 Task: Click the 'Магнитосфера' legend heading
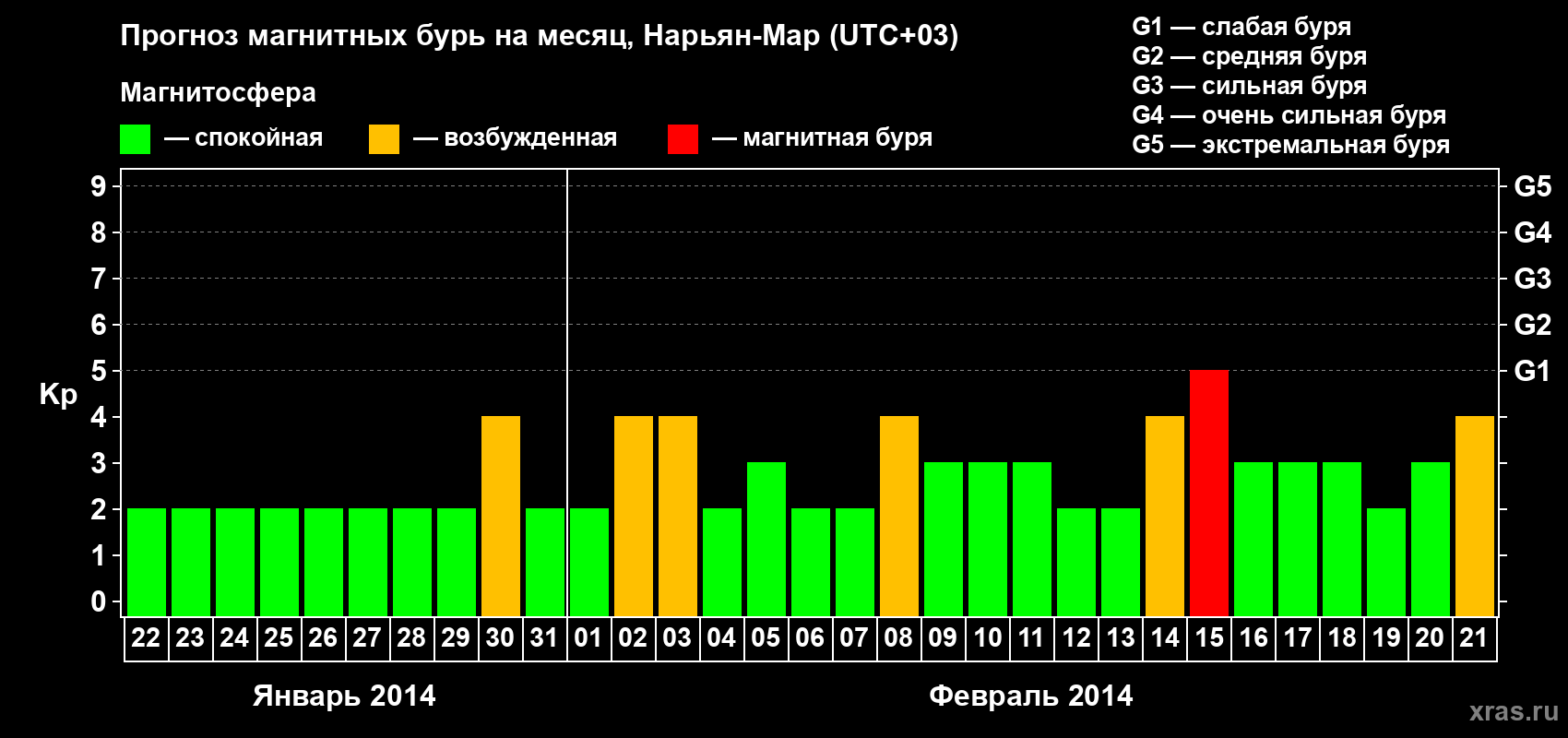(x=218, y=93)
